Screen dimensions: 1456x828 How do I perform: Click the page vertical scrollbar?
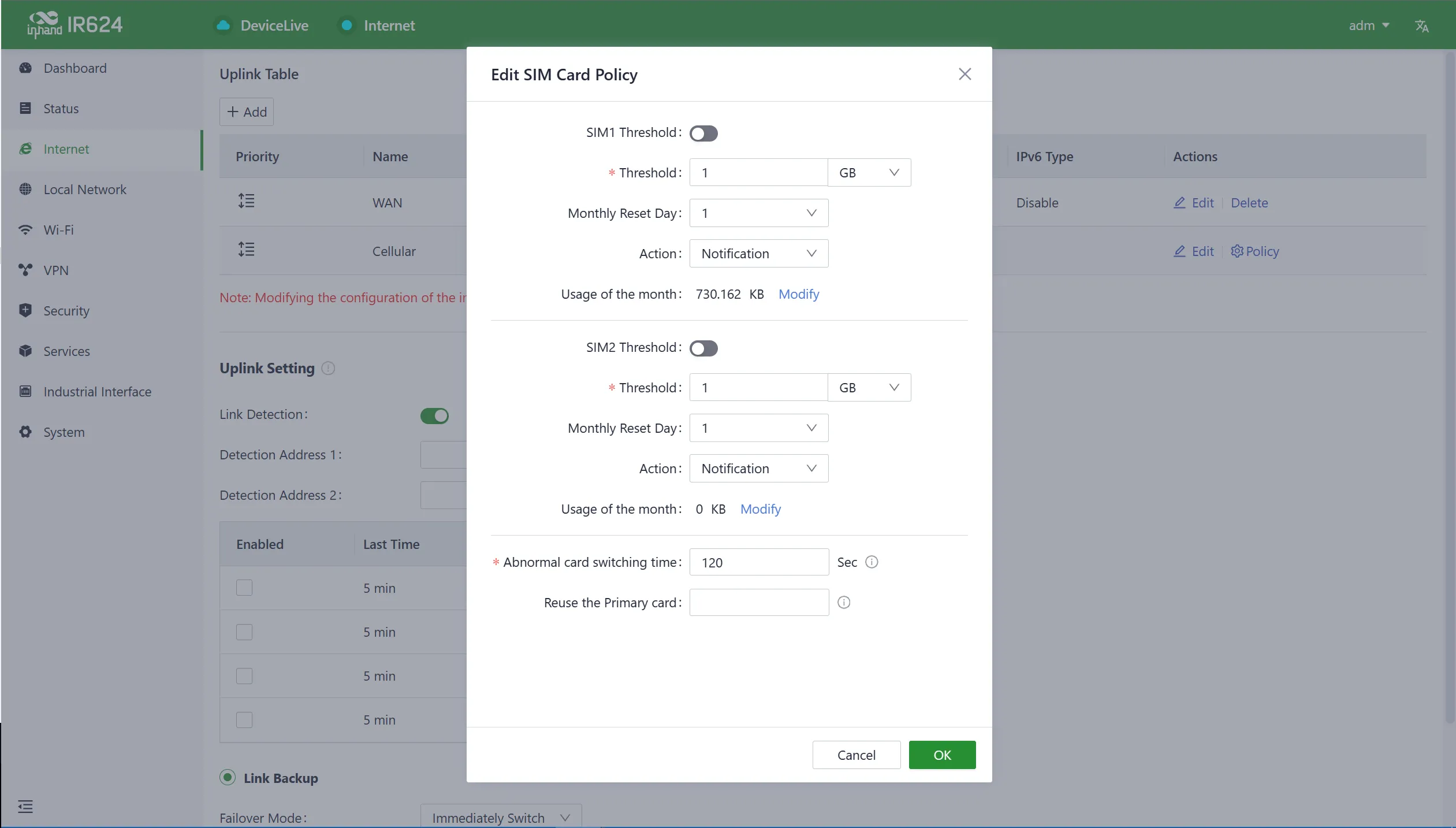1450,387
